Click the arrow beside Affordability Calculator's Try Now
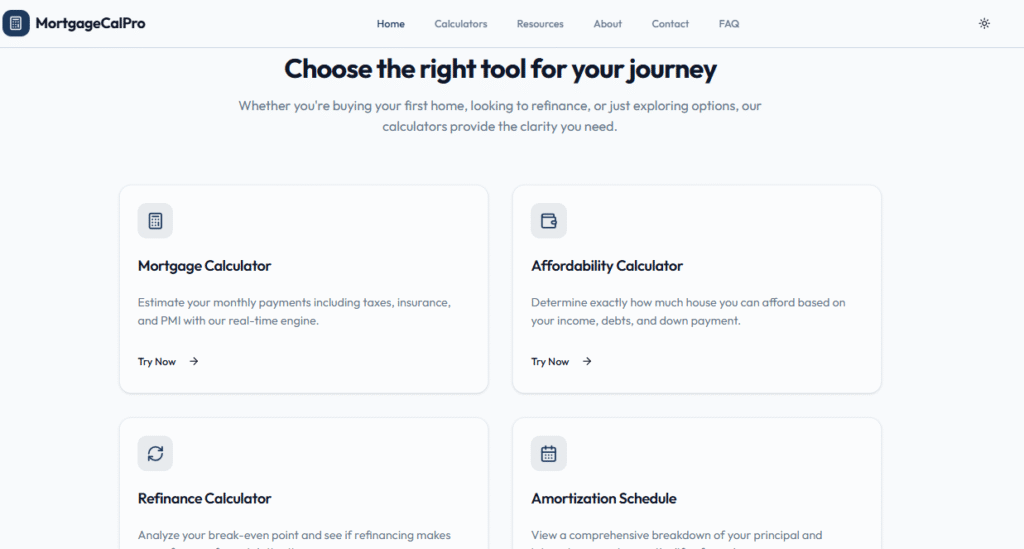 (x=587, y=362)
